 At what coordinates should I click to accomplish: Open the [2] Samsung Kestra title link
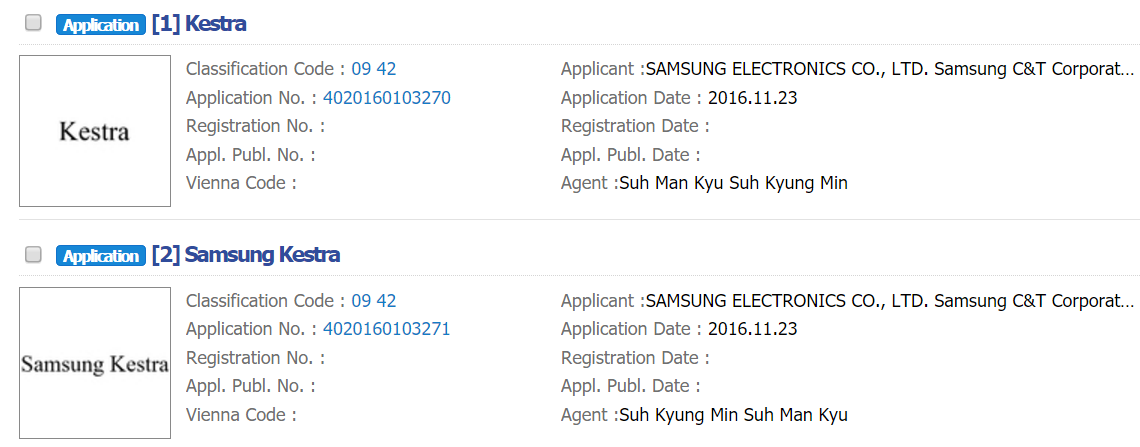pyautogui.click(x=246, y=255)
